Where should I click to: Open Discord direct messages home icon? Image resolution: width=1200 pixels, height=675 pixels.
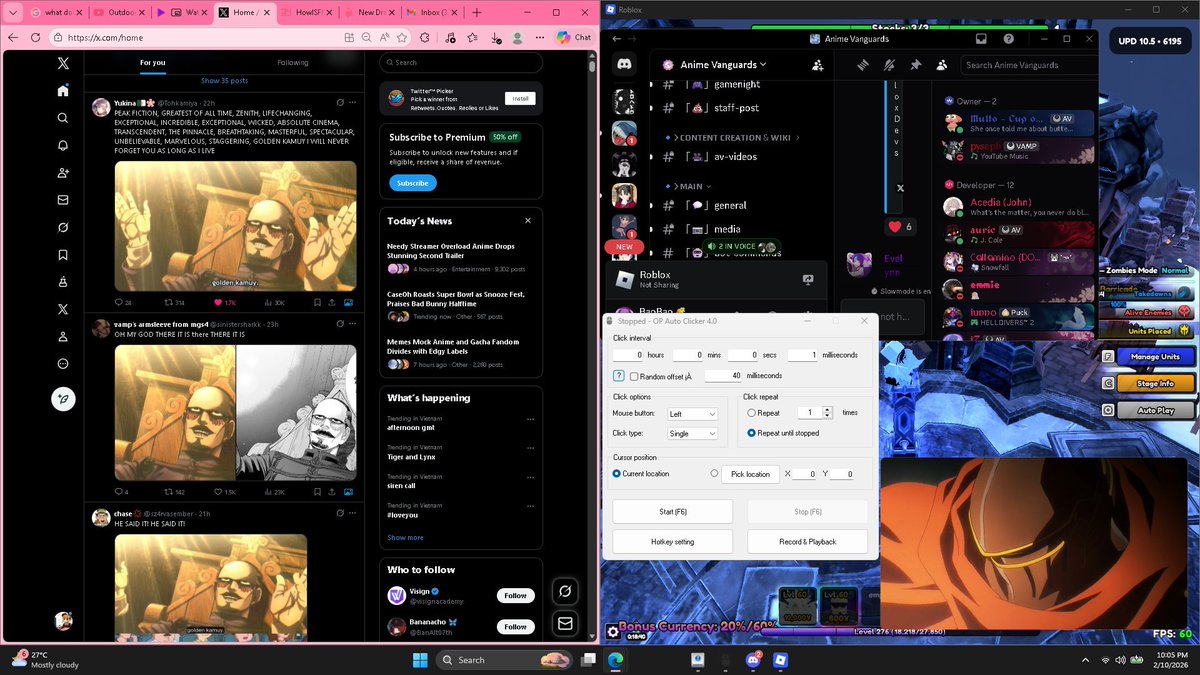pos(624,64)
